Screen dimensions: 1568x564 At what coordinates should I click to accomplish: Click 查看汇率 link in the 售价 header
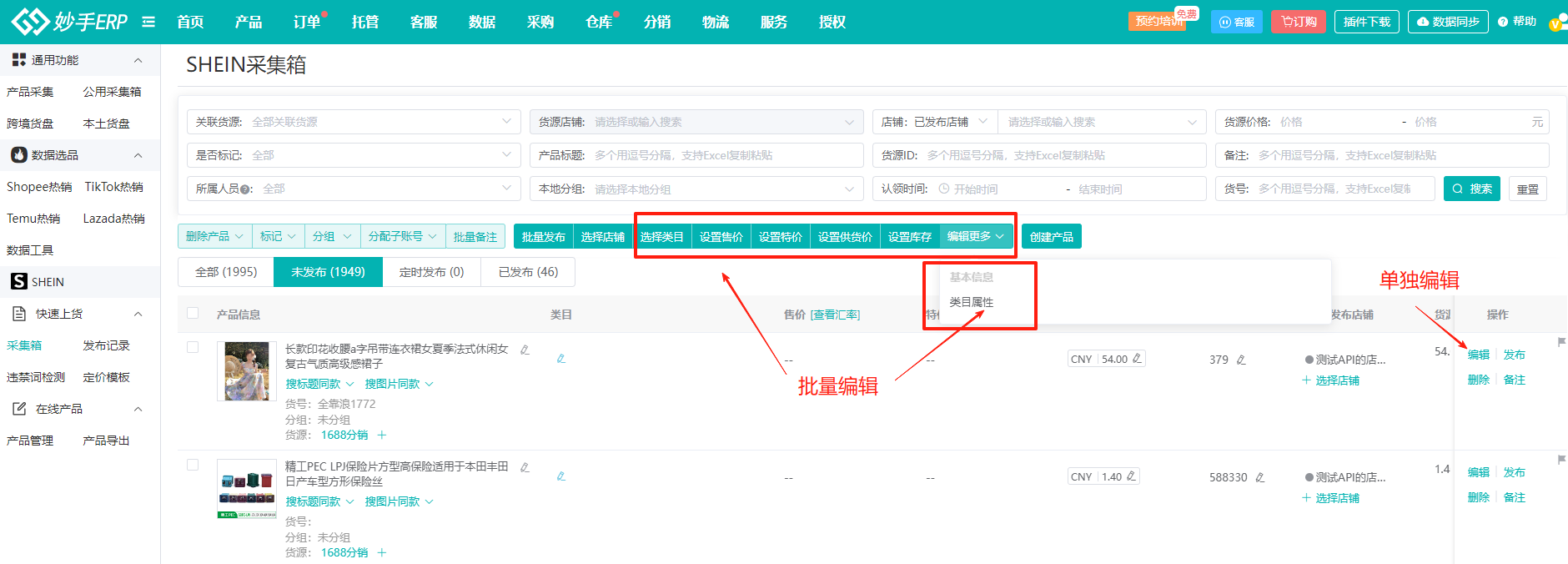coord(835,315)
